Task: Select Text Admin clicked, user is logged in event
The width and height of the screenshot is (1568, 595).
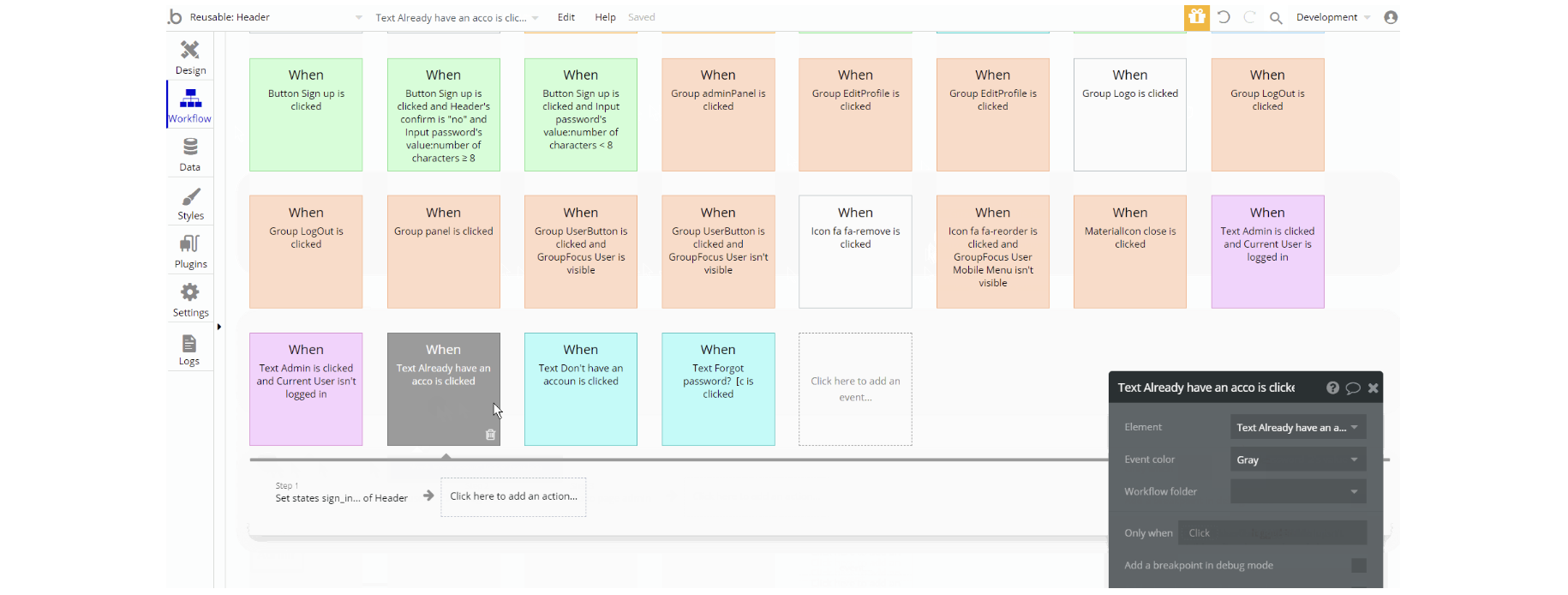Action: point(1267,252)
